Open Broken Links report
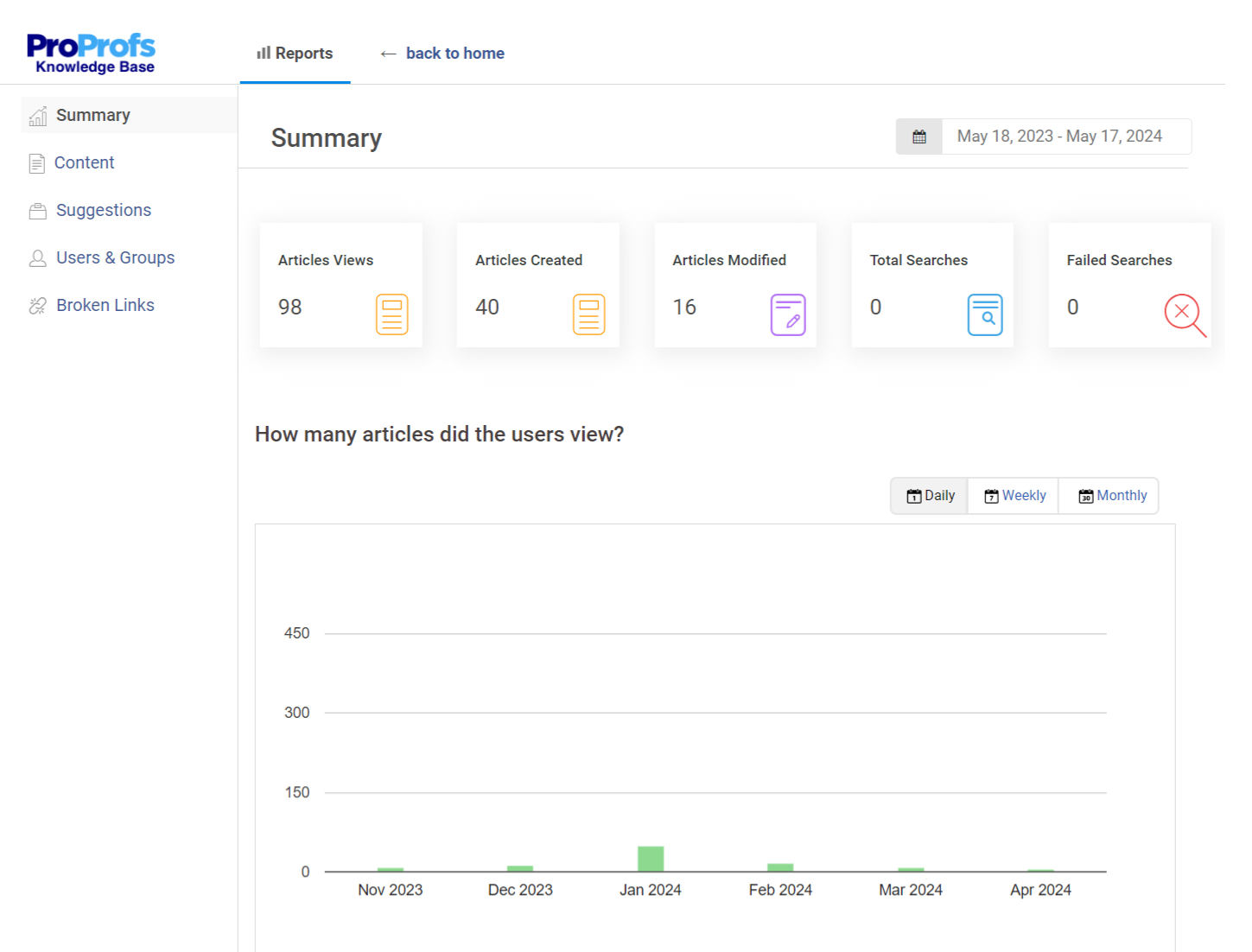1252x952 pixels. [x=105, y=305]
